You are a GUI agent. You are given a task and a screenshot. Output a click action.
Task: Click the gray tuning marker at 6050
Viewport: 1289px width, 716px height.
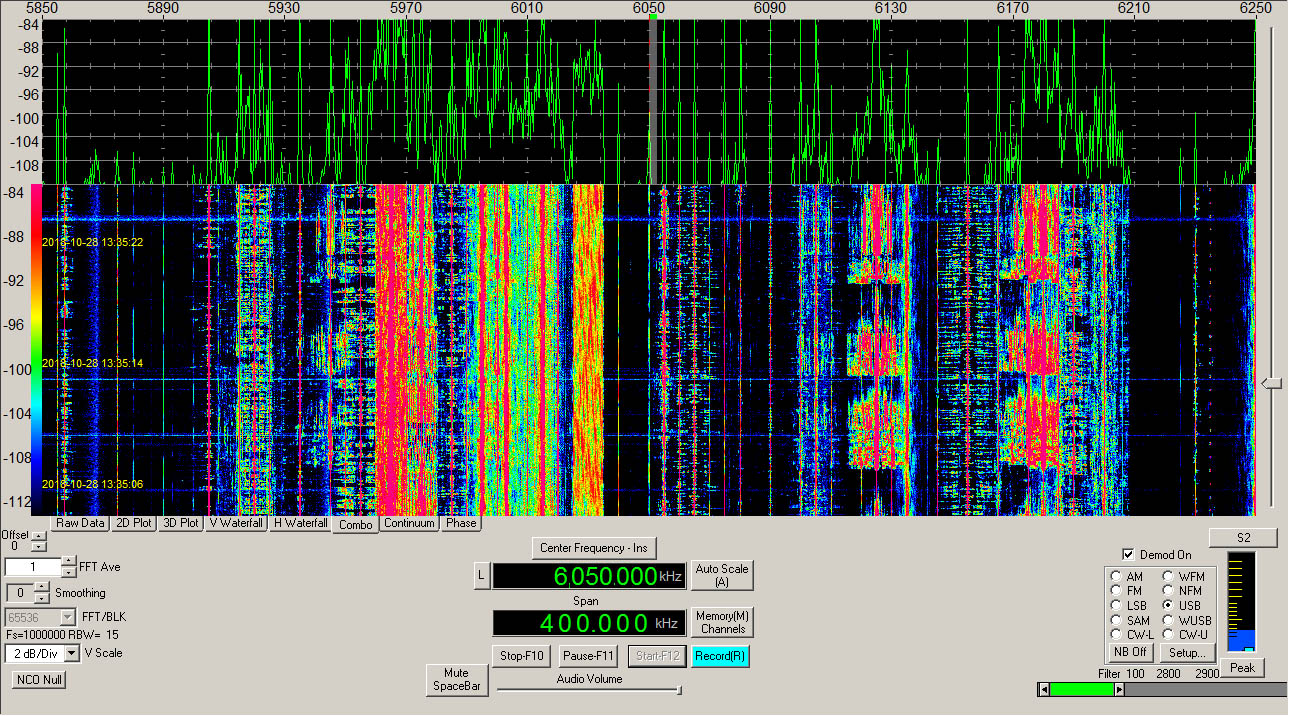coord(653,101)
